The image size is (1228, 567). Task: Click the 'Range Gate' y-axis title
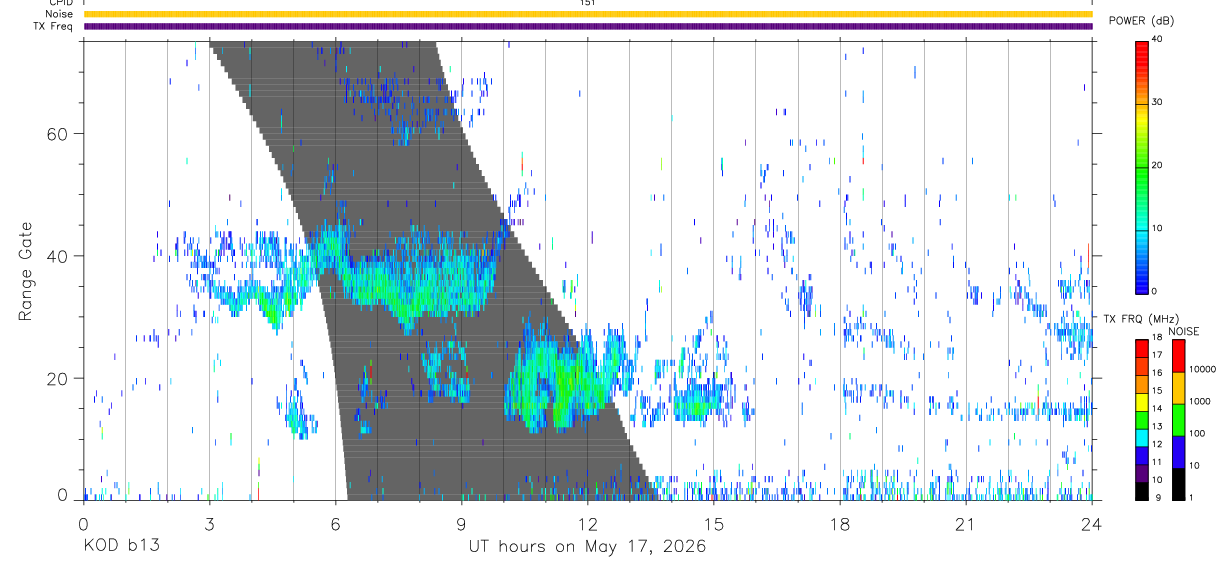point(26,272)
